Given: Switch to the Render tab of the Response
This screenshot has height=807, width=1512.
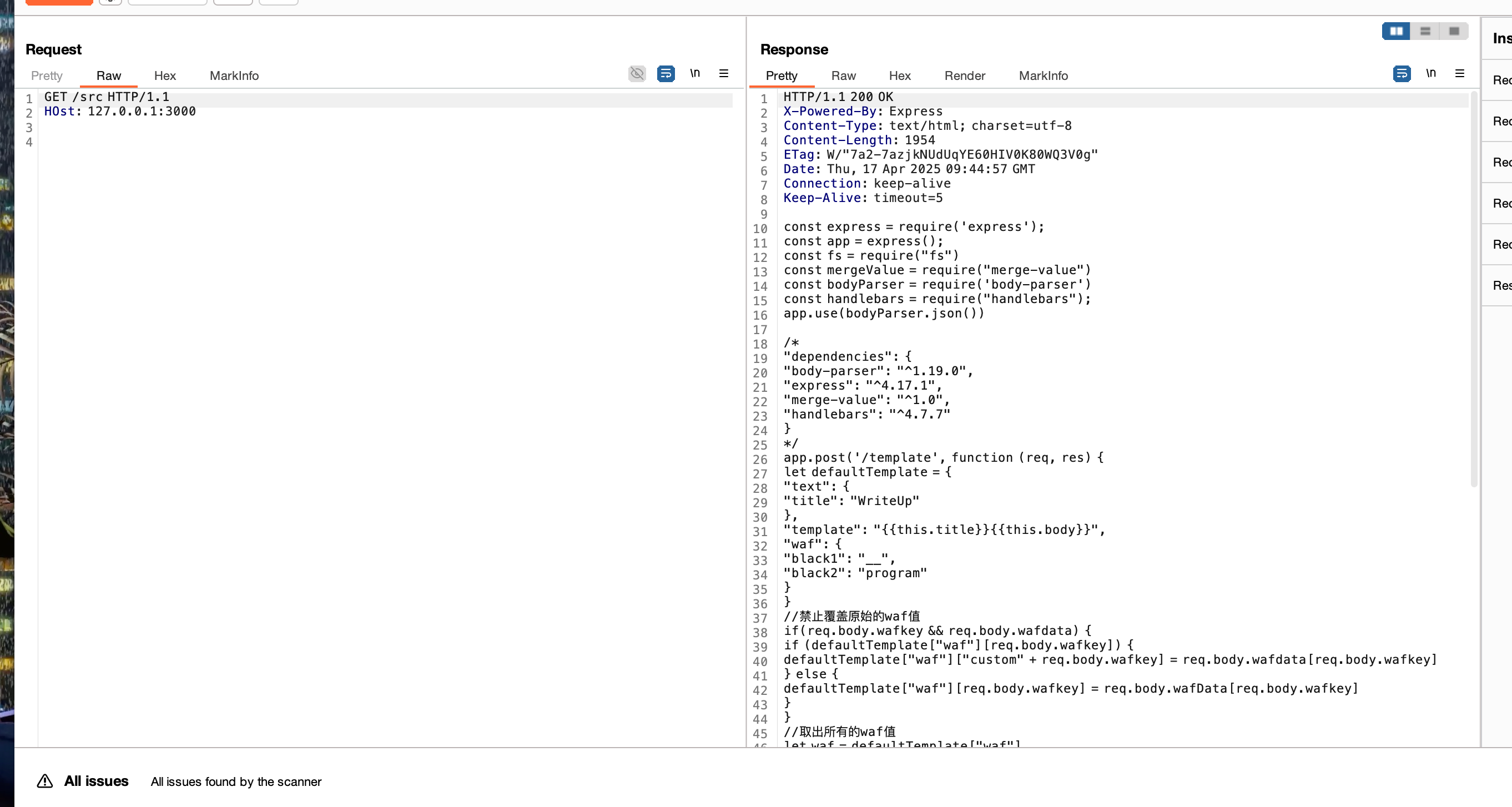Looking at the screenshot, I should (x=964, y=75).
